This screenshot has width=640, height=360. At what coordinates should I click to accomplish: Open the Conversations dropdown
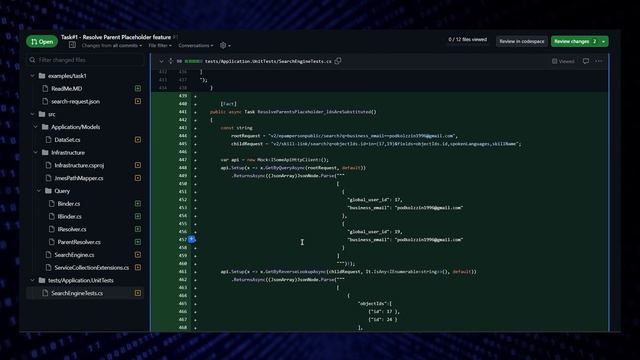[196, 46]
